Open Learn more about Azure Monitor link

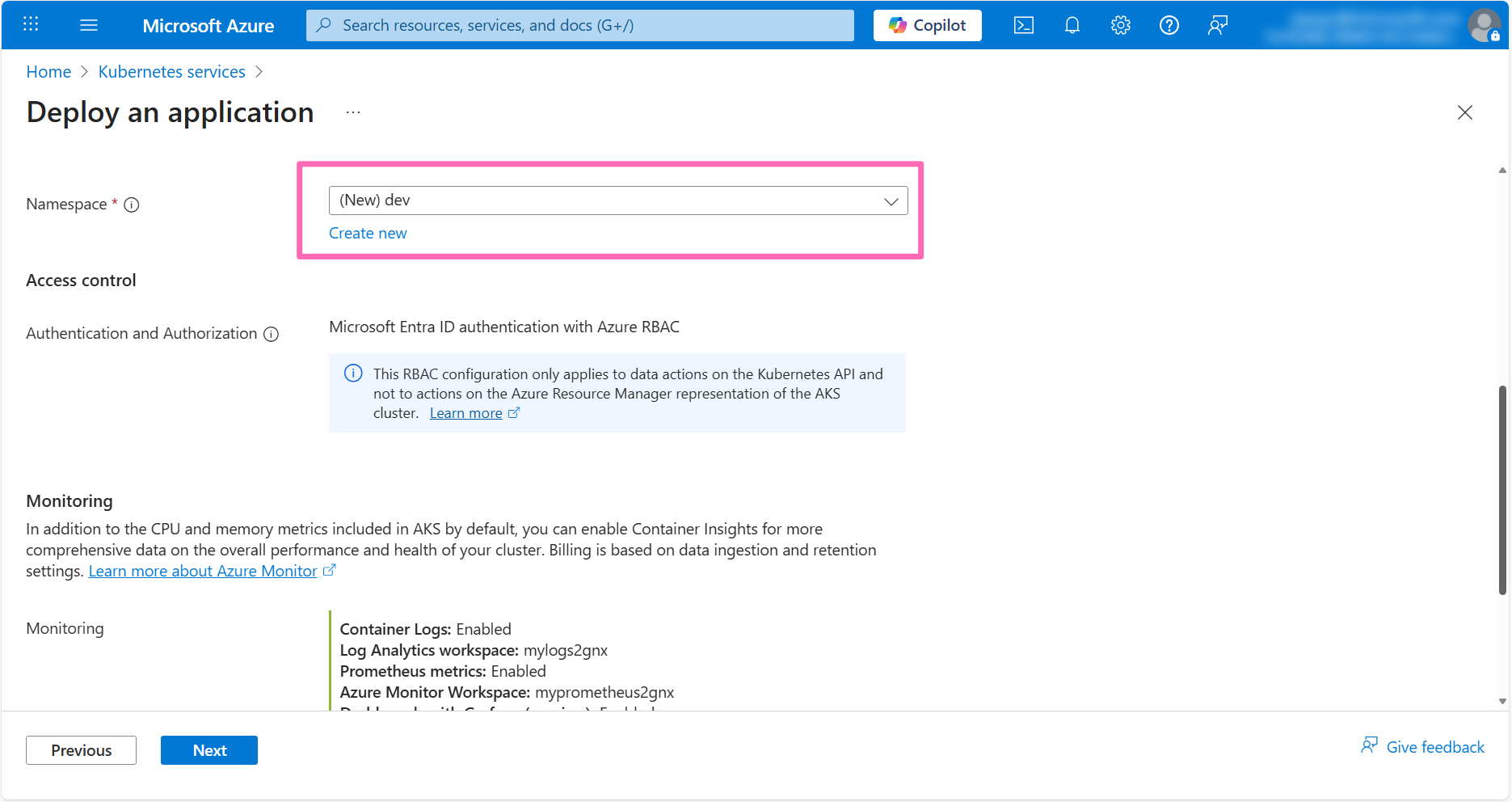203,572
